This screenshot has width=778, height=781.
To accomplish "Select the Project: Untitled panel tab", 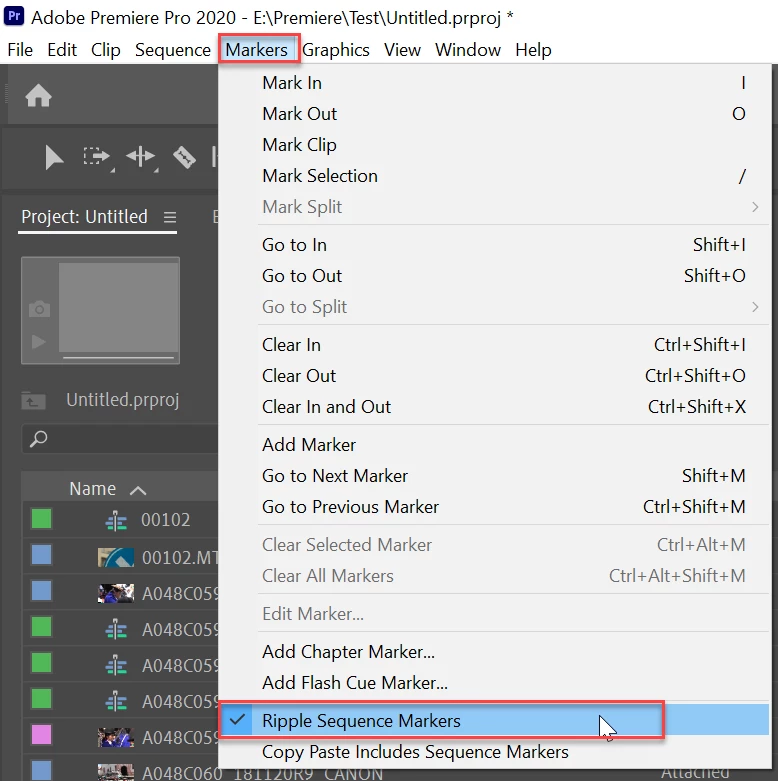I will click(x=84, y=217).
